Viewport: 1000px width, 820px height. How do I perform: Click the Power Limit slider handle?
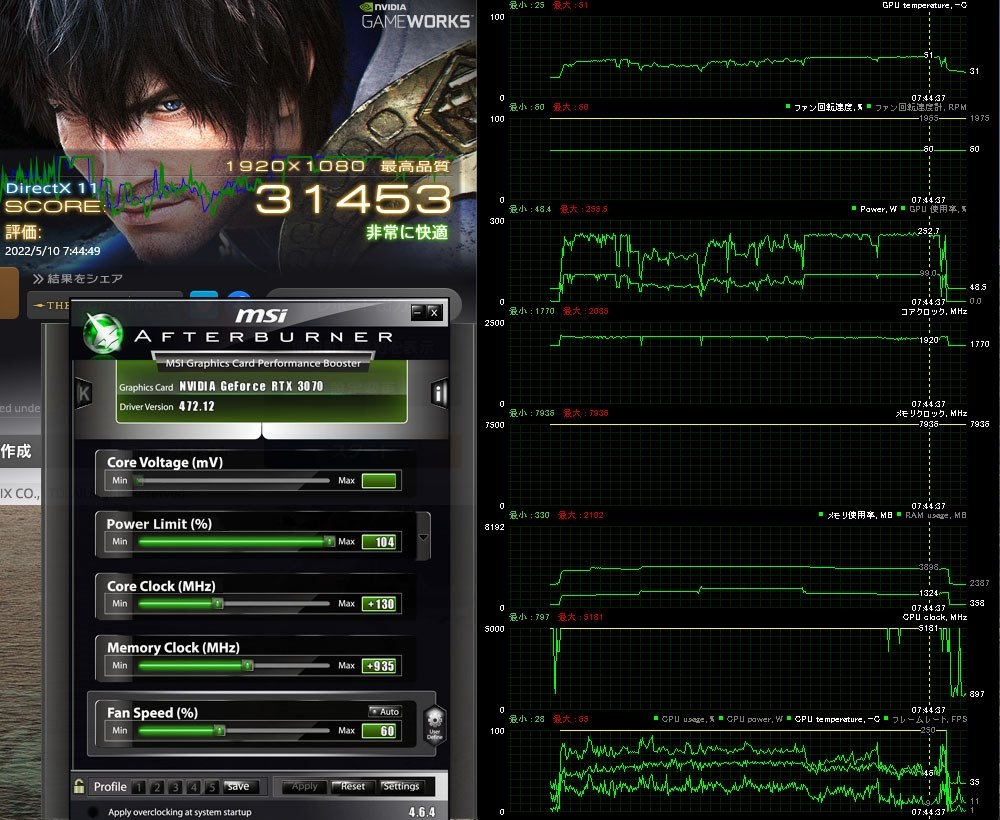tap(329, 541)
